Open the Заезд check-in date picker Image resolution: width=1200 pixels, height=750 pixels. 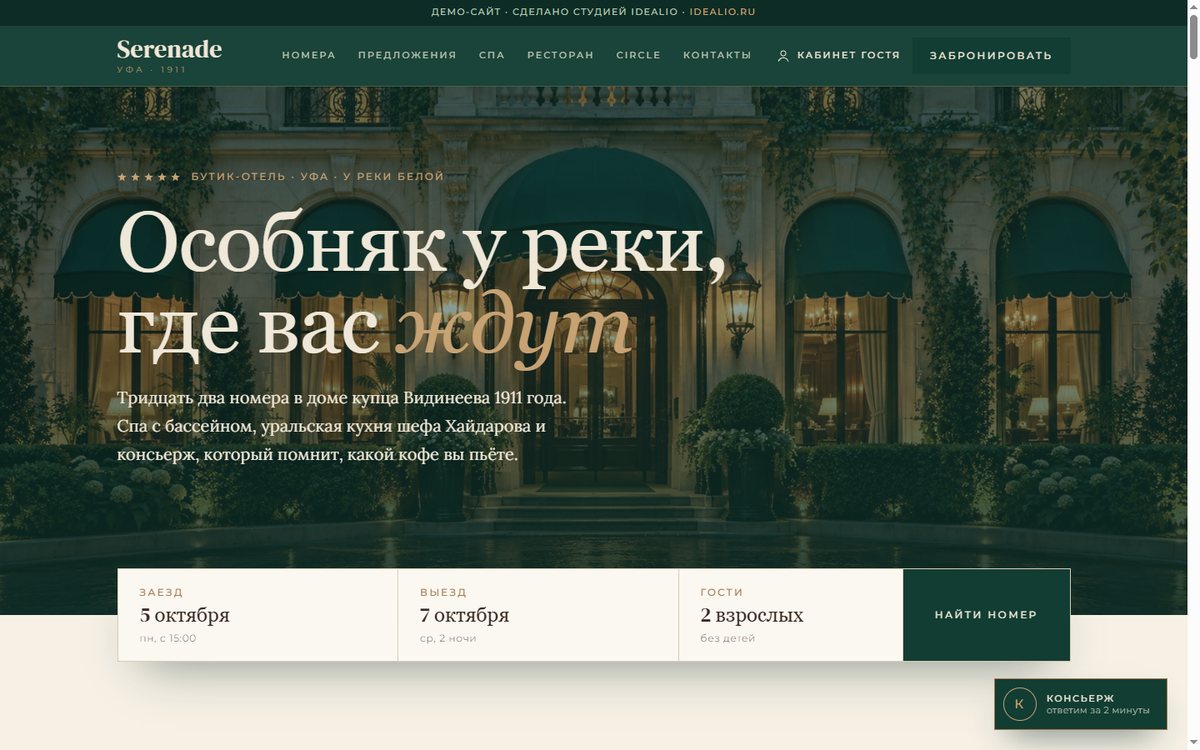(258, 615)
